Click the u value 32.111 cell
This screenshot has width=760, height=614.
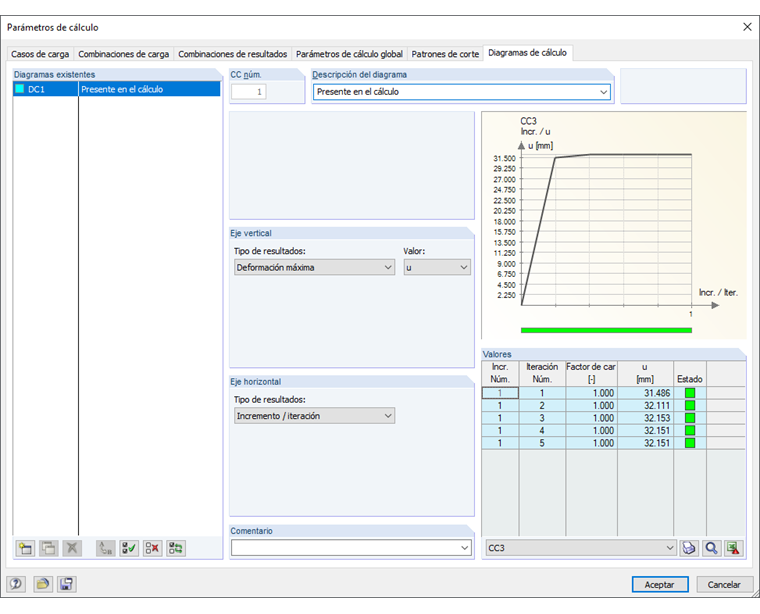645,406
